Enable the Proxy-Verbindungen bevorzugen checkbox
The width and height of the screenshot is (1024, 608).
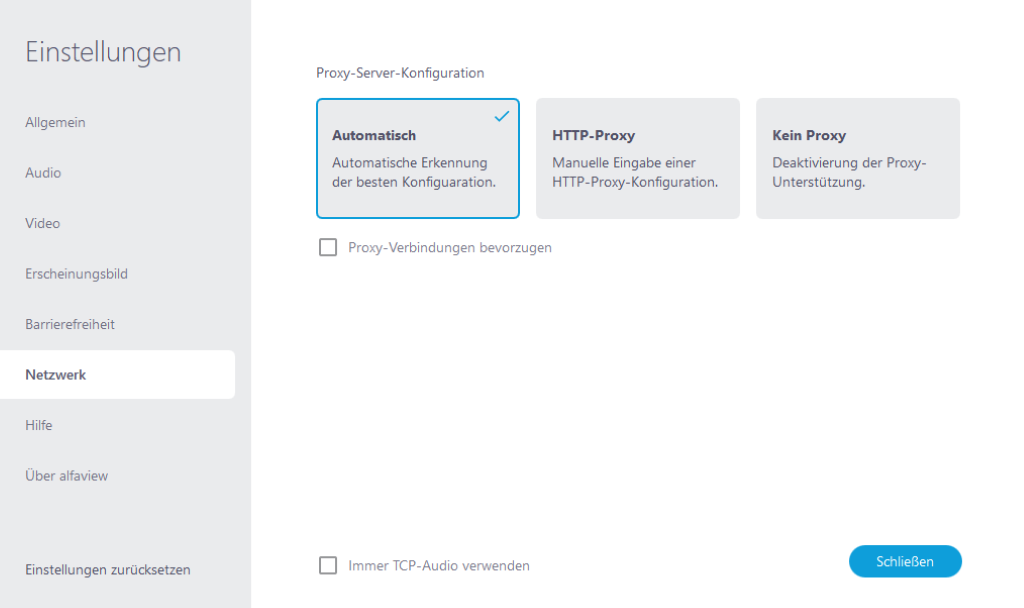(x=327, y=247)
